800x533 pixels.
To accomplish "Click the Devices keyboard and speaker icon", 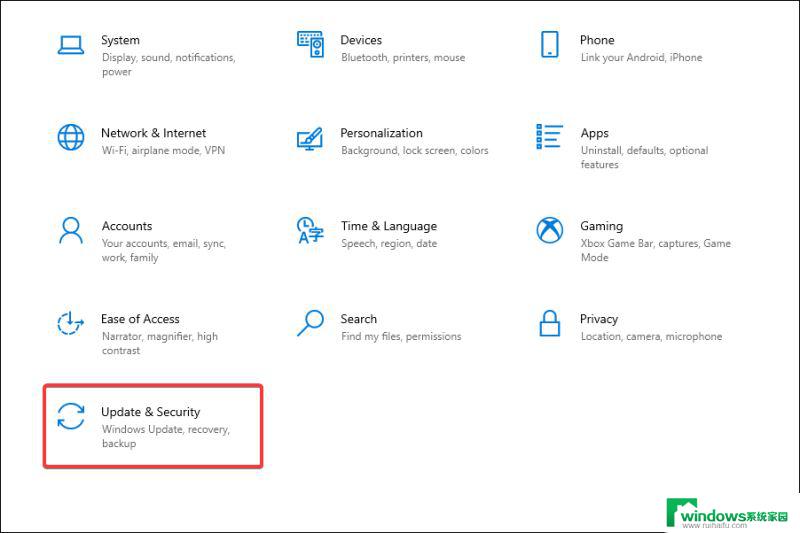I will pyautogui.click(x=310, y=44).
